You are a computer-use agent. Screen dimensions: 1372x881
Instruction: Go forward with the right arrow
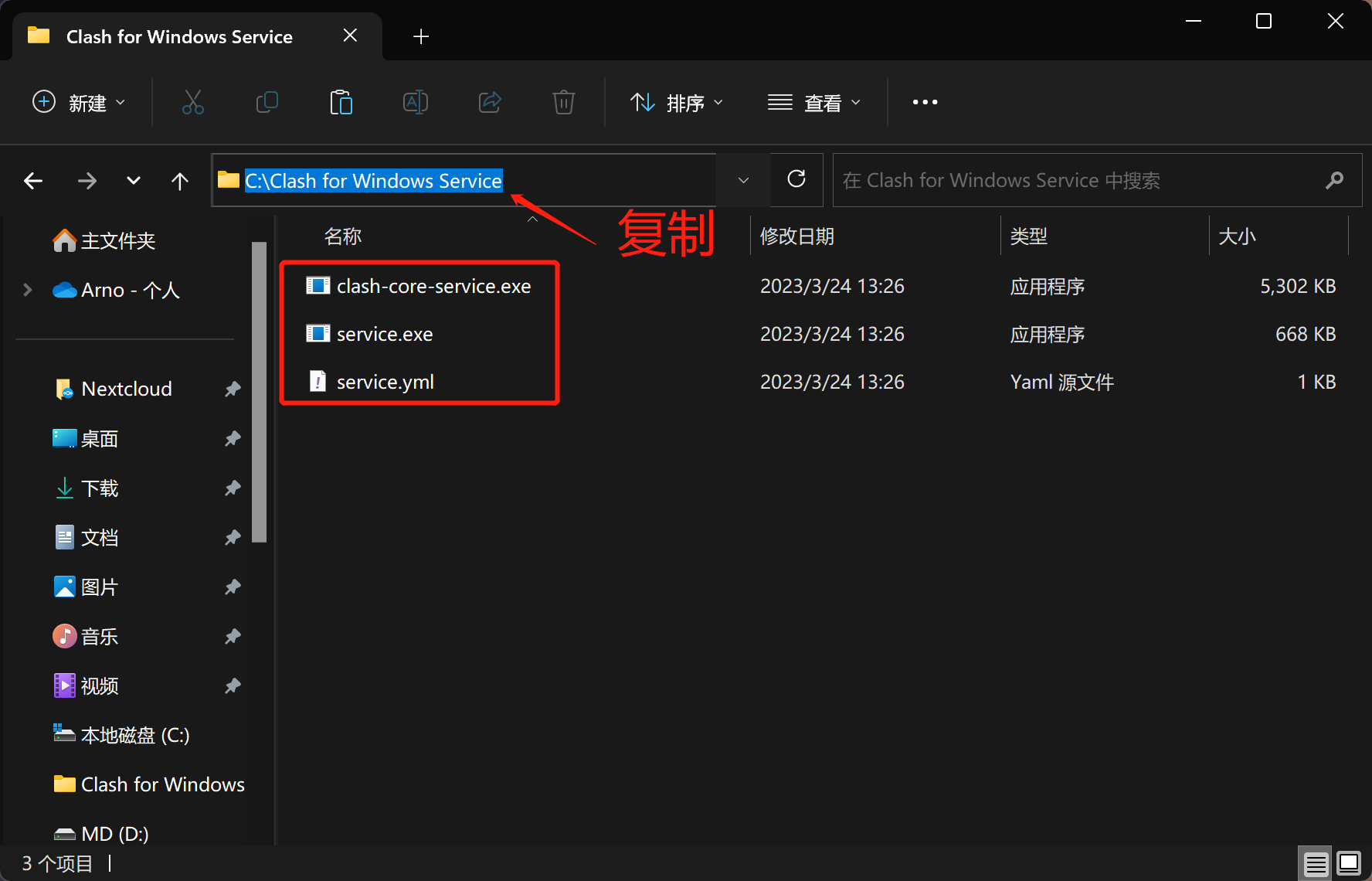point(87,181)
